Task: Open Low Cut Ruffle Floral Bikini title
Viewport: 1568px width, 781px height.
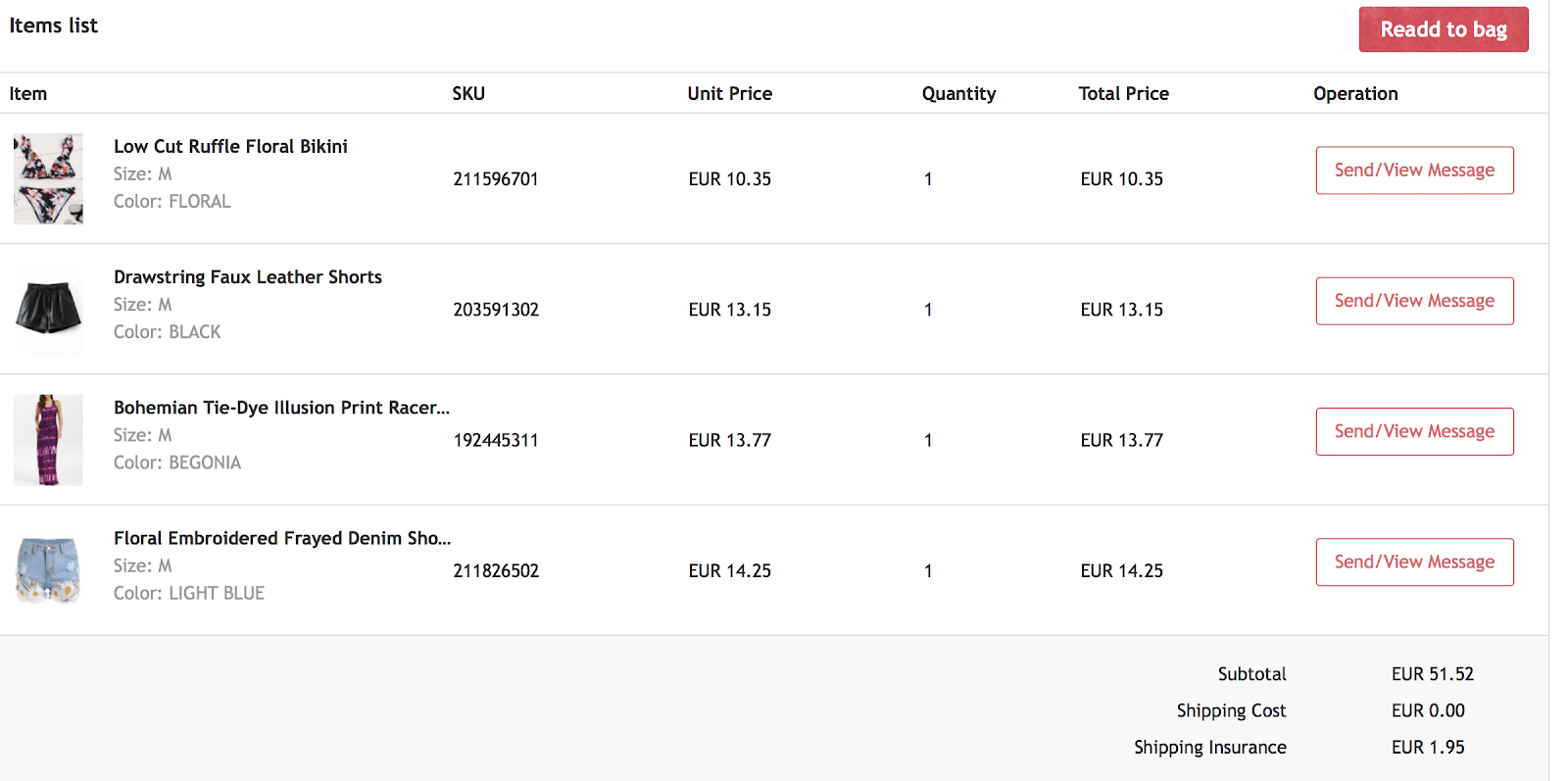Action: click(230, 146)
